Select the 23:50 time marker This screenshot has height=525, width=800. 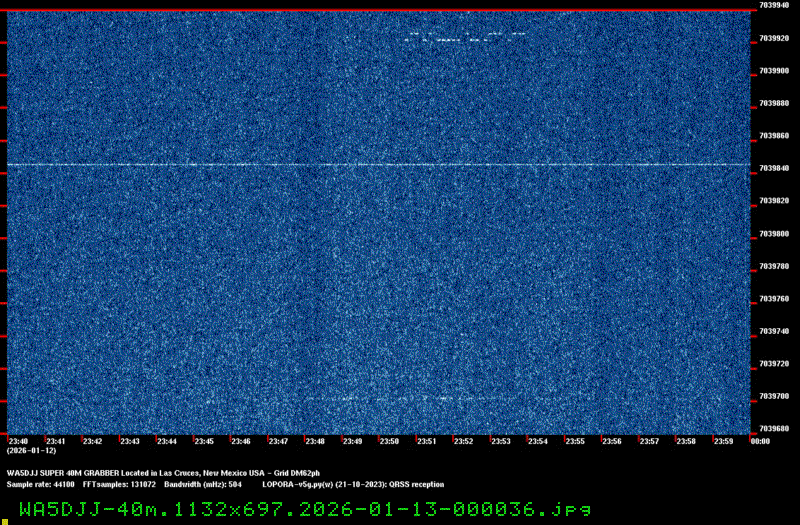coord(389,441)
